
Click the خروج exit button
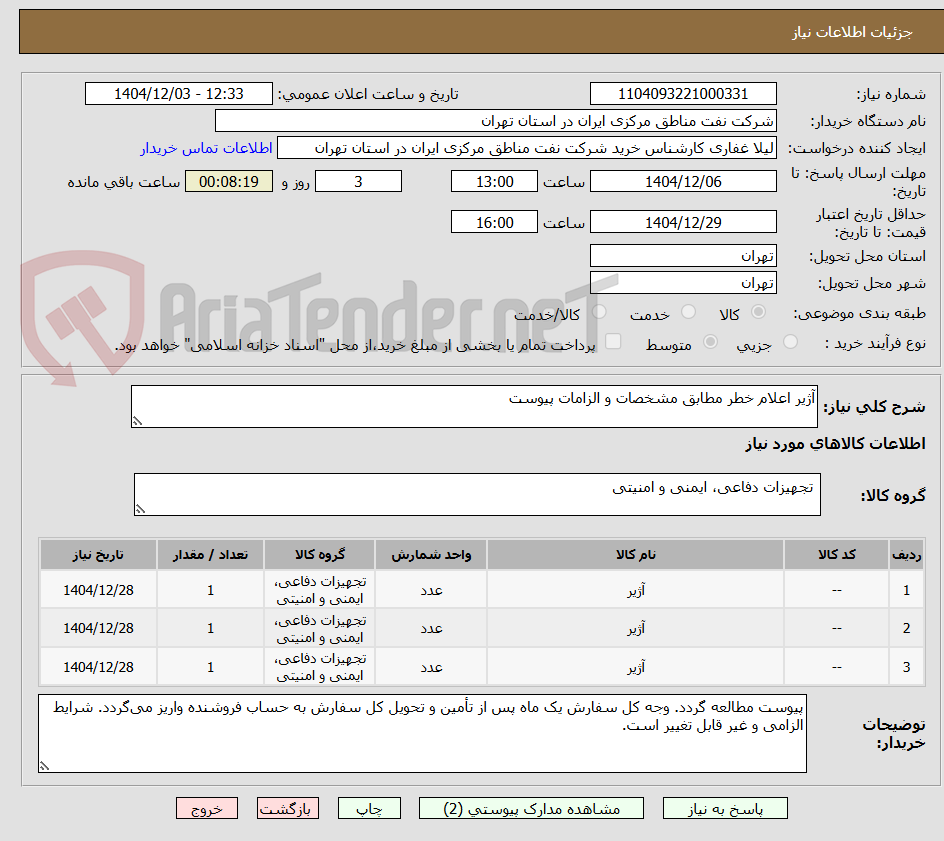point(207,808)
